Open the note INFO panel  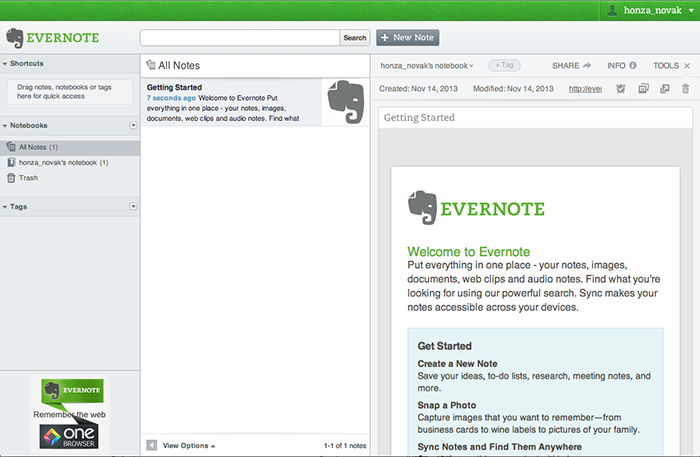coord(622,66)
